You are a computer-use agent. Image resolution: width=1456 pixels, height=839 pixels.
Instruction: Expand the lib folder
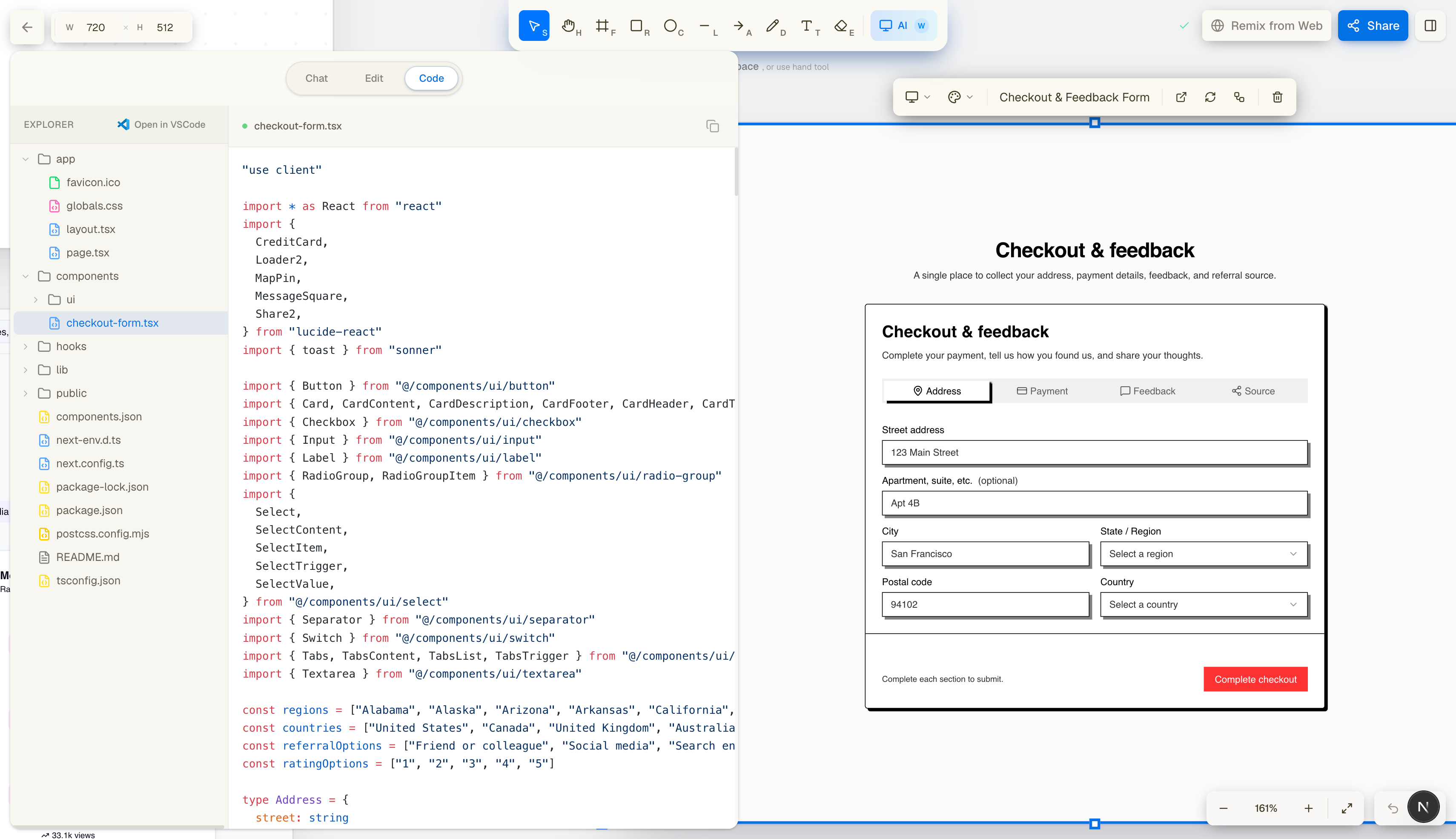tap(26, 370)
